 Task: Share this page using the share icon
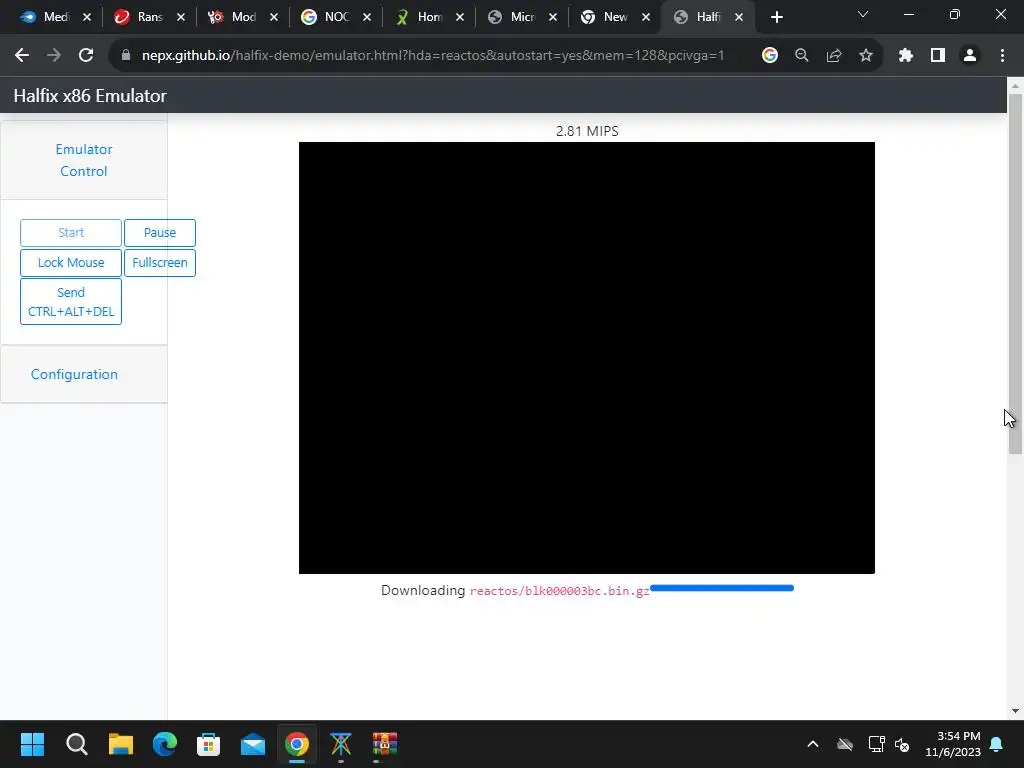point(834,56)
